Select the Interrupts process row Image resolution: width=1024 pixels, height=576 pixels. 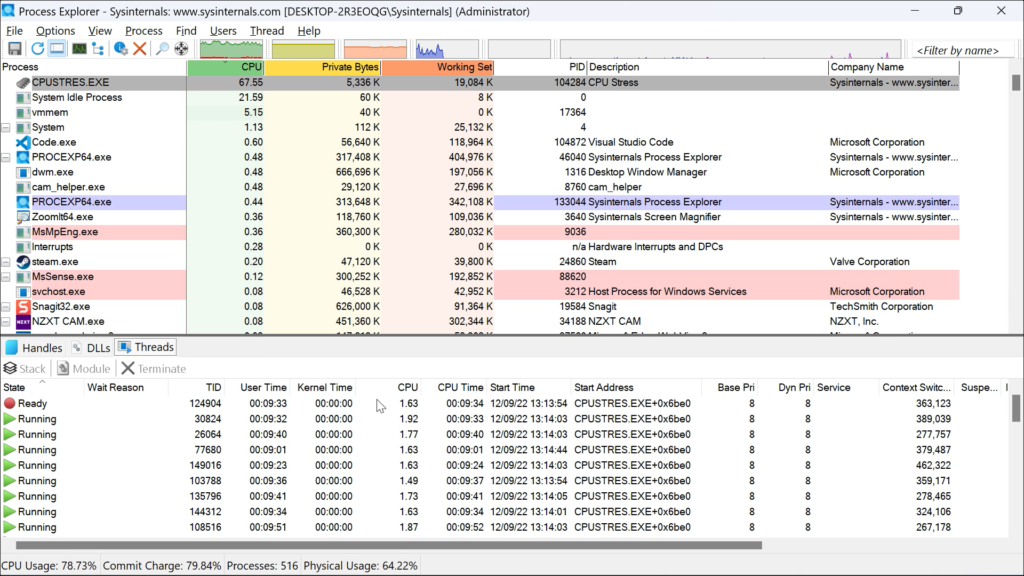coord(479,247)
